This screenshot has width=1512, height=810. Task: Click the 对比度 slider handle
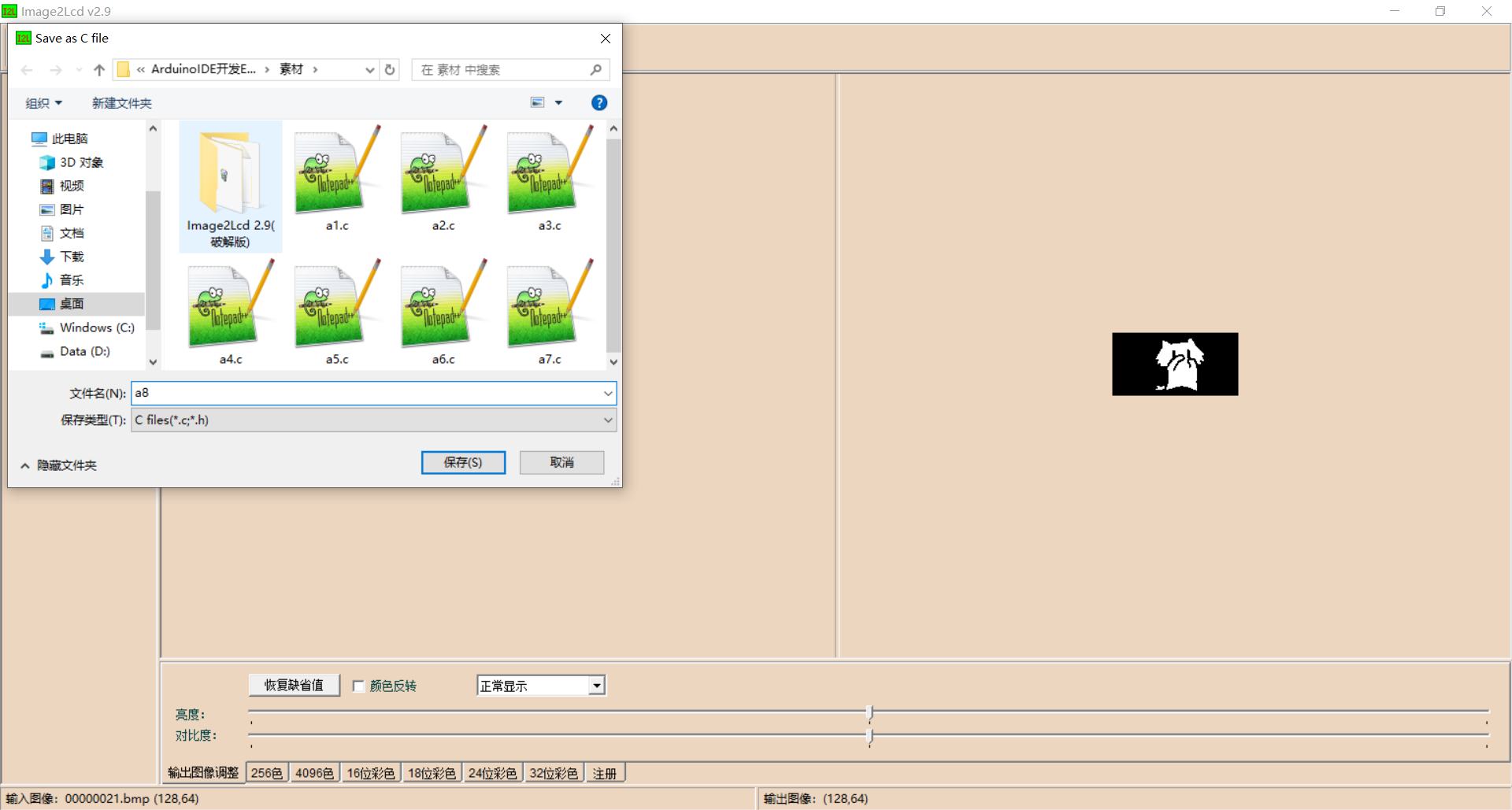(x=869, y=735)
